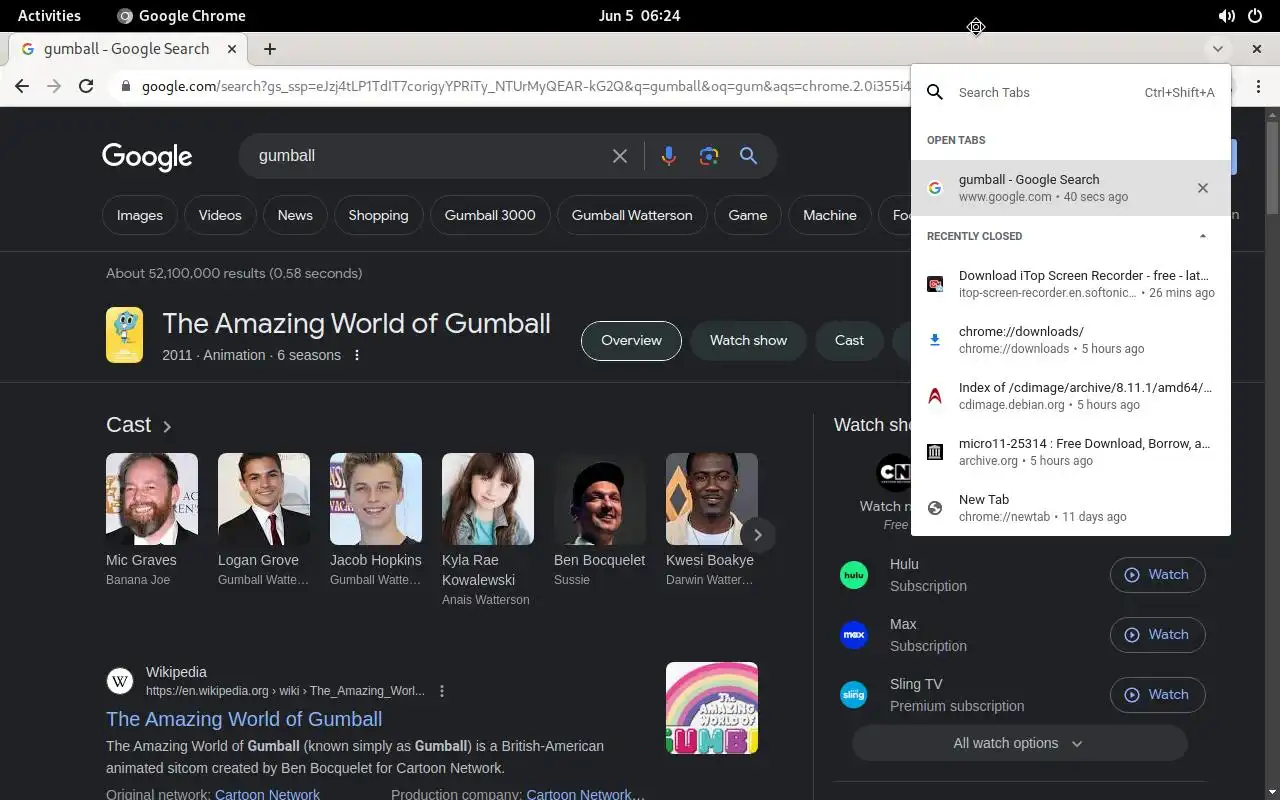Submit search with magnifier icon

748,156
